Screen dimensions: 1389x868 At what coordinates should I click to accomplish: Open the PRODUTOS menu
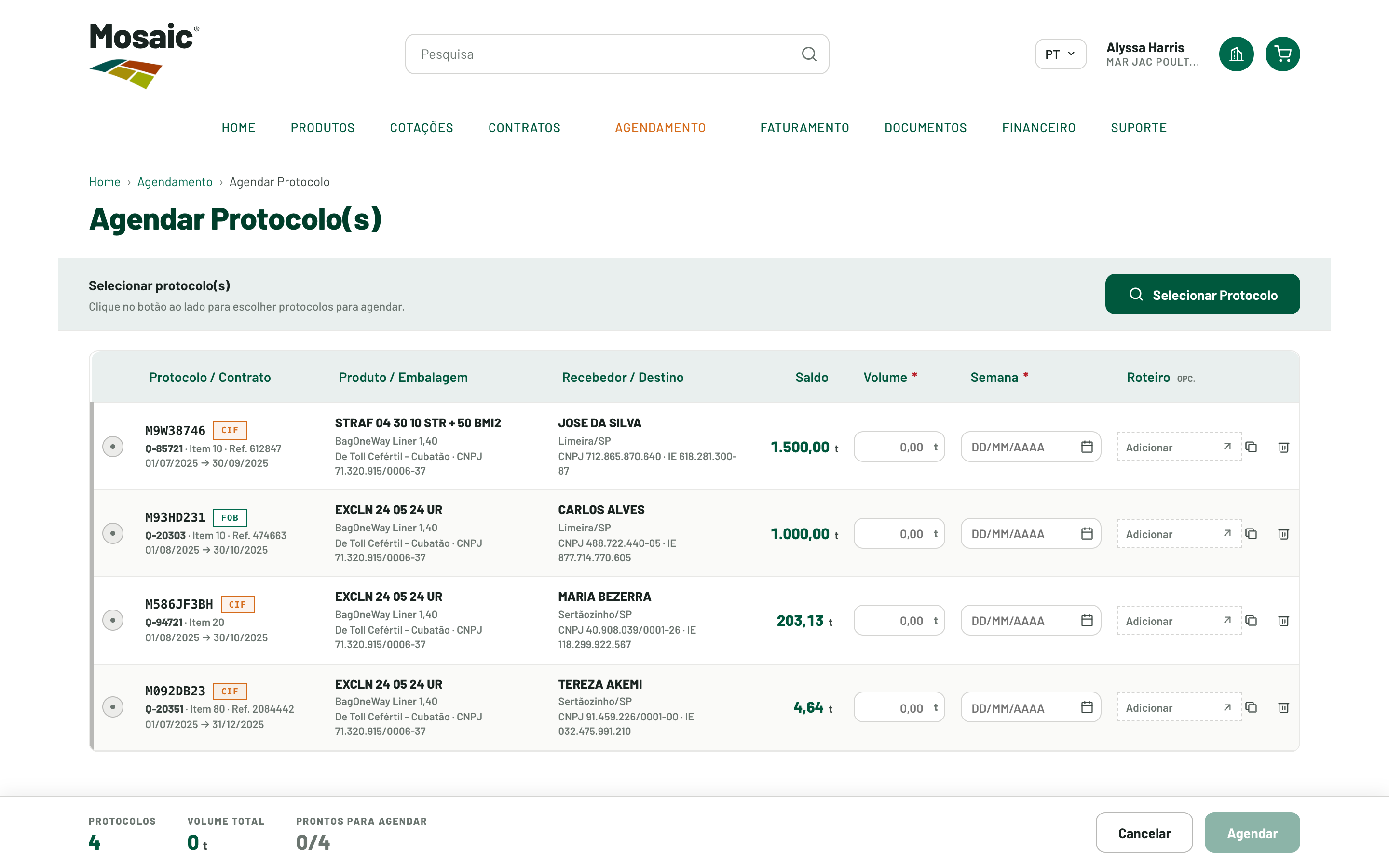323,127
